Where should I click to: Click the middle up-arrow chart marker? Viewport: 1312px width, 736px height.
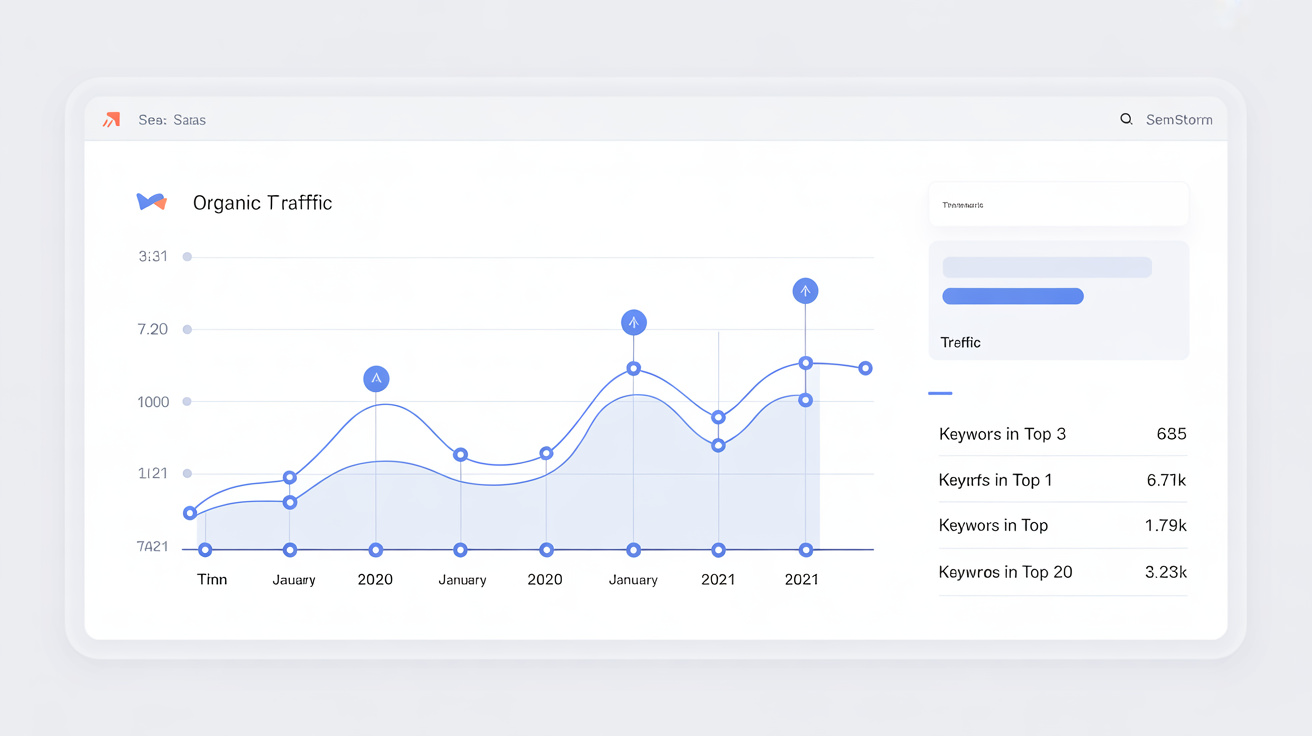633,322
